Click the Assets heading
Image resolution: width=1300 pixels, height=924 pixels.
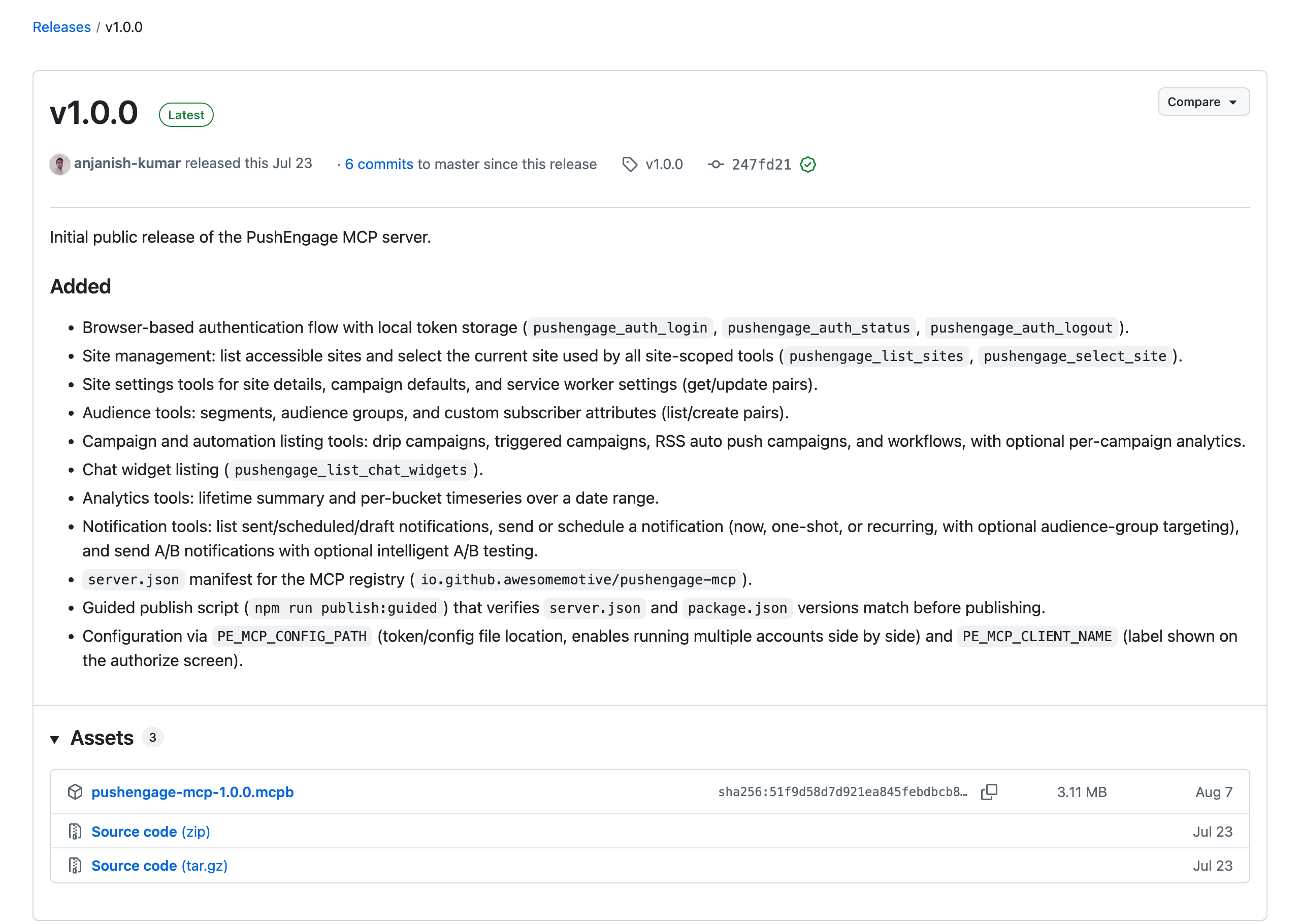pos(102,737)
